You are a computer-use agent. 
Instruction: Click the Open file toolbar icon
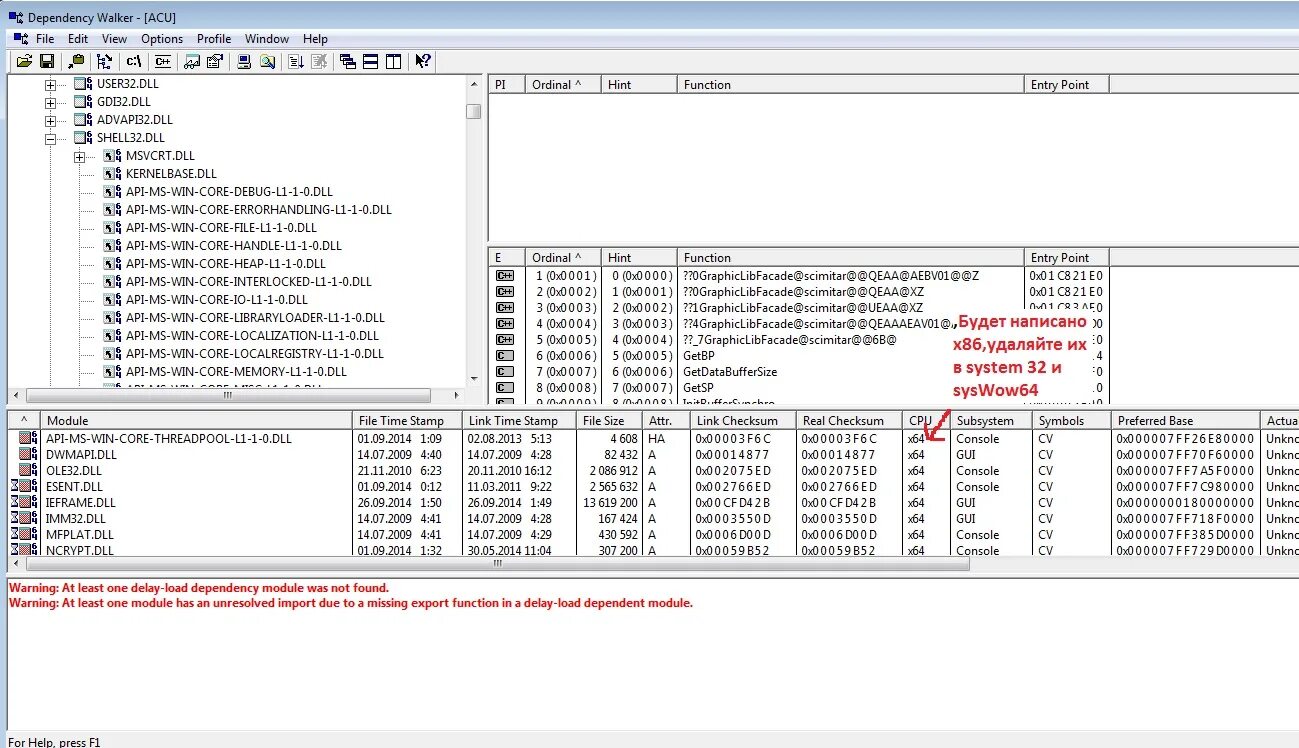click(25, 61)
